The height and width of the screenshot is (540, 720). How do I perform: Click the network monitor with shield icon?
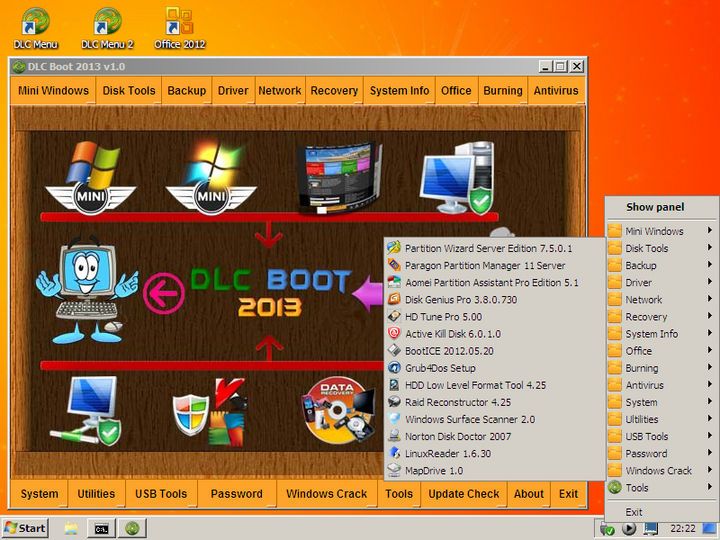[86, 411]
